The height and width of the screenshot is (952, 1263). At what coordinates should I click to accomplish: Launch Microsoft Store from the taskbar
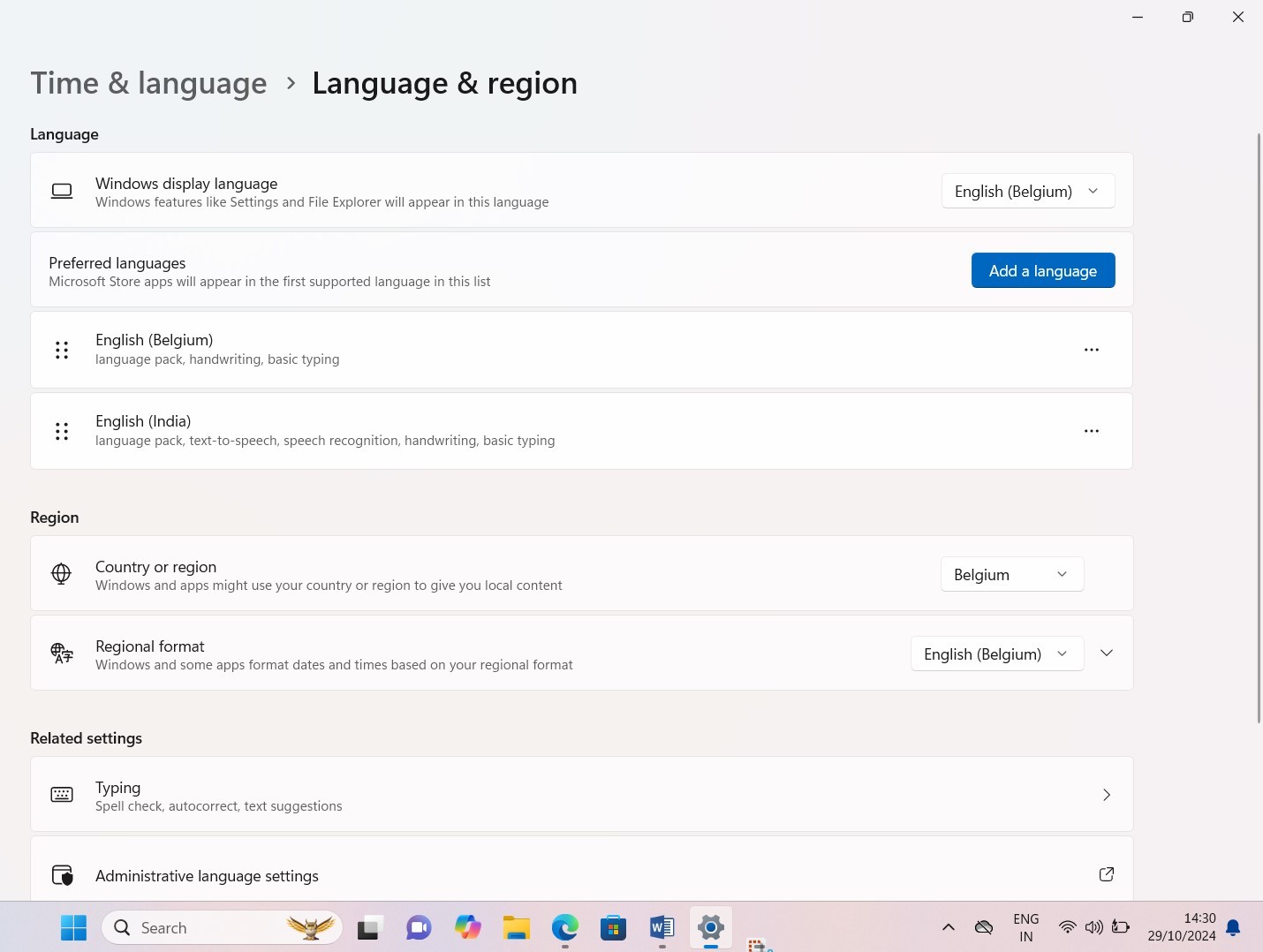tap(613, 927)
